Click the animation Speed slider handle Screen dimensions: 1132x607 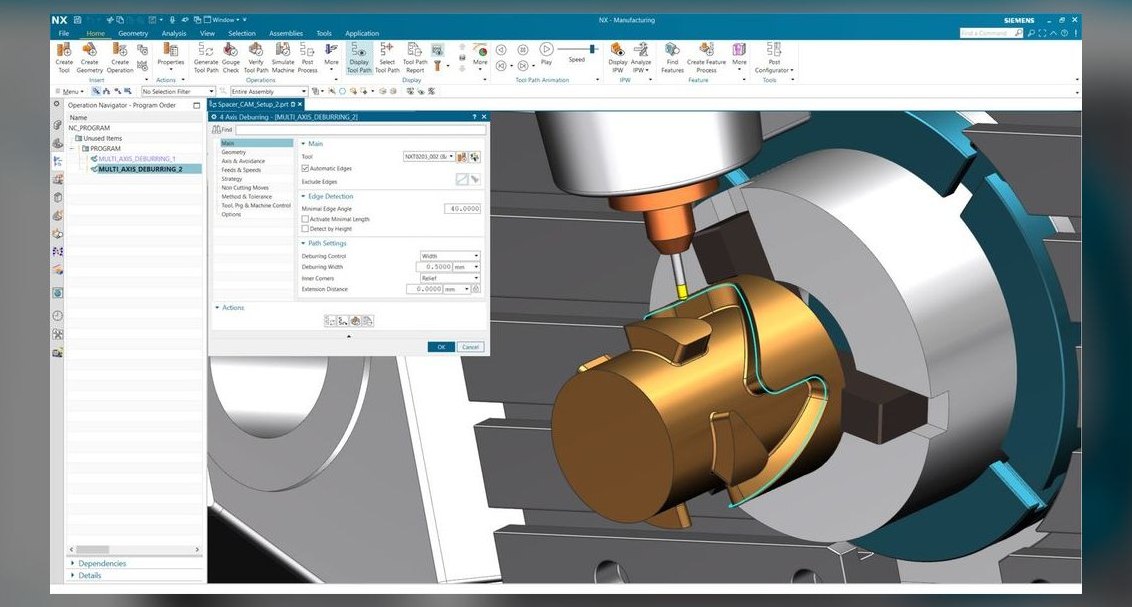(593, 49)
